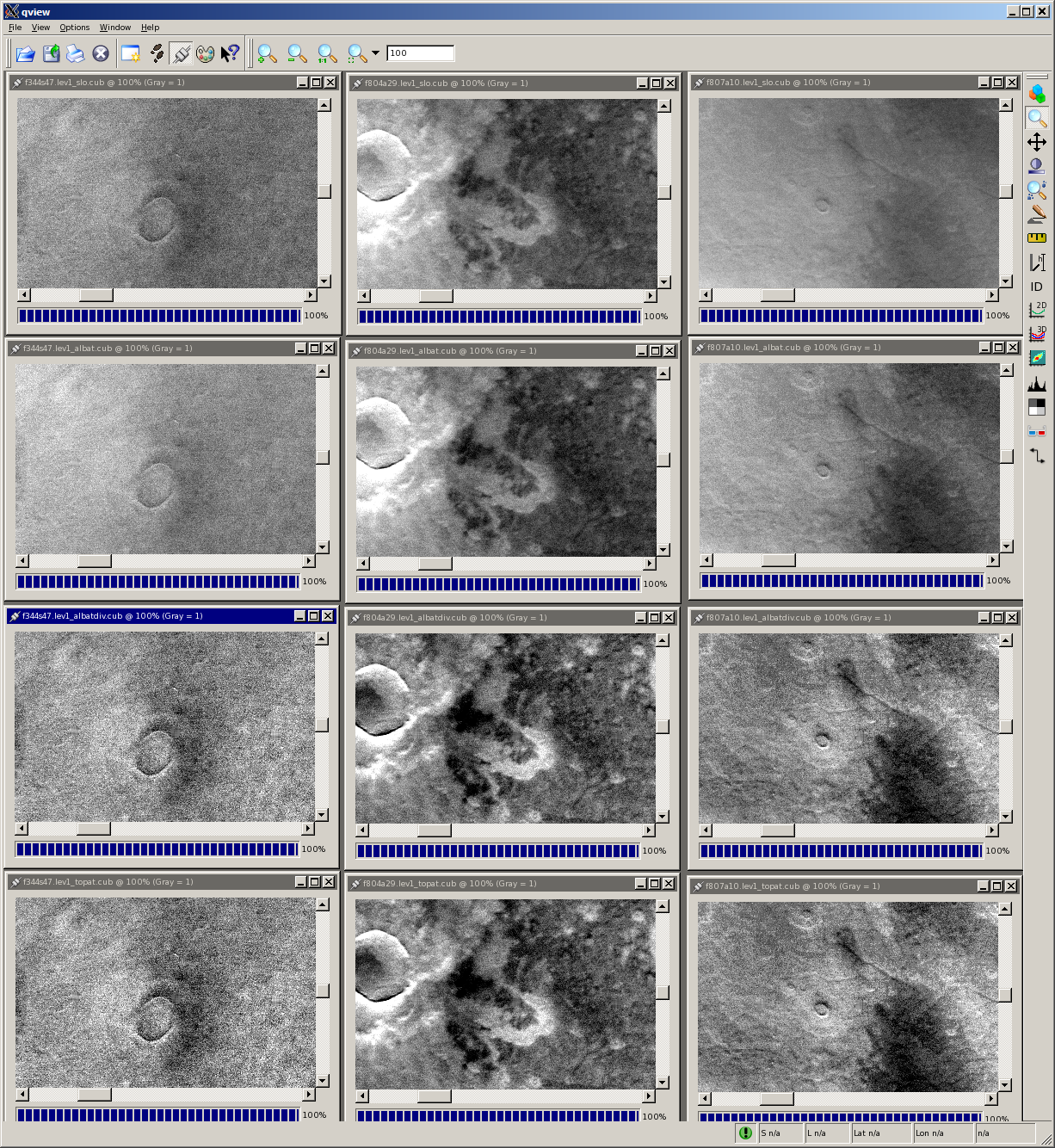This screenshot has height=1148, width=1055.
Task: Click the Save As icon in toolbar
Action: click(52, 54)
